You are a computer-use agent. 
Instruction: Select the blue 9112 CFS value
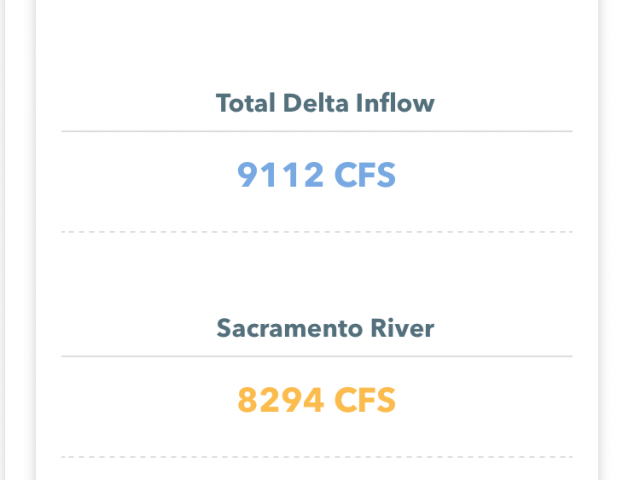coord(316,175)
